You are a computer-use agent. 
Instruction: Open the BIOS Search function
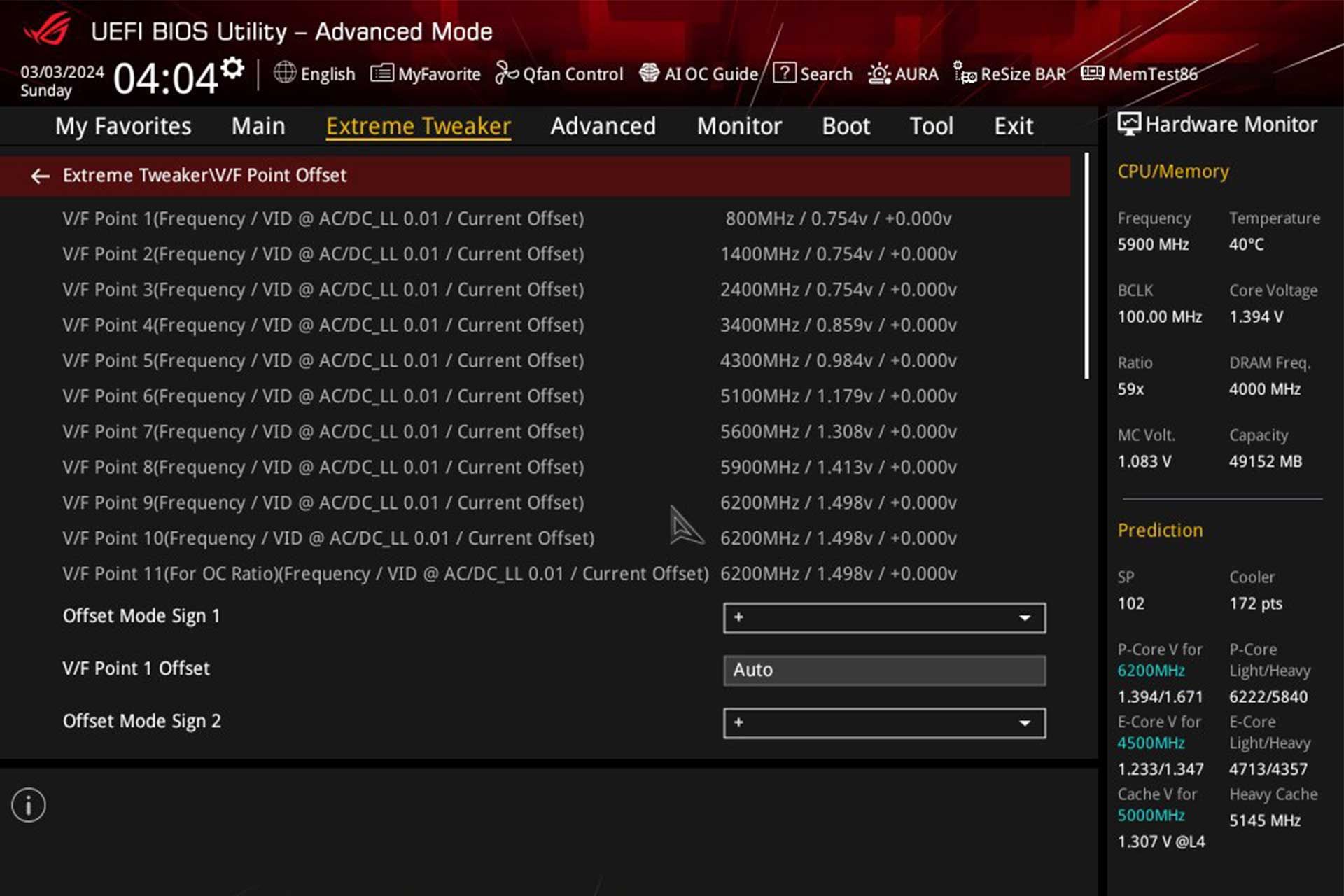pyautogui.click(x=813, y=73)
